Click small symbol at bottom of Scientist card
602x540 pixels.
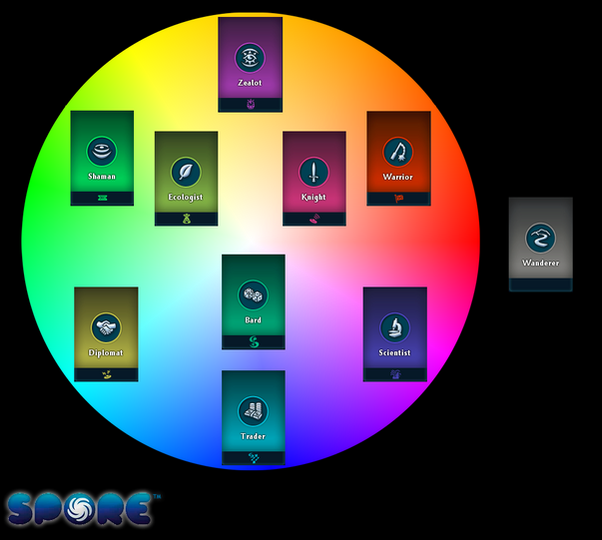pyautogui.click(x=395, y=374)
